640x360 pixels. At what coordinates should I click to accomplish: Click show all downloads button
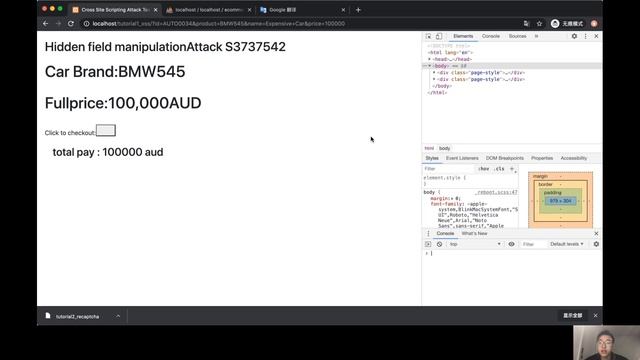pos(573,316)
